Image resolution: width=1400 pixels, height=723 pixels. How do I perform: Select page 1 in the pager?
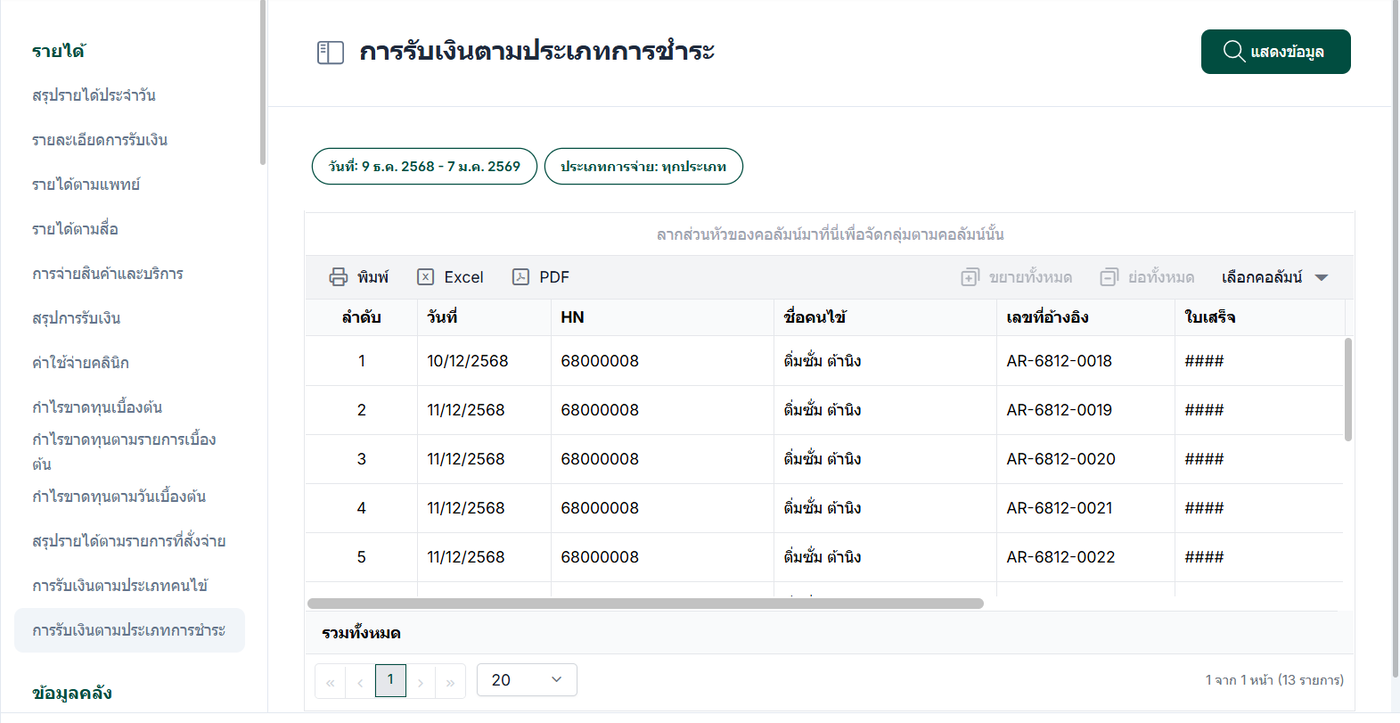point(390,681)
